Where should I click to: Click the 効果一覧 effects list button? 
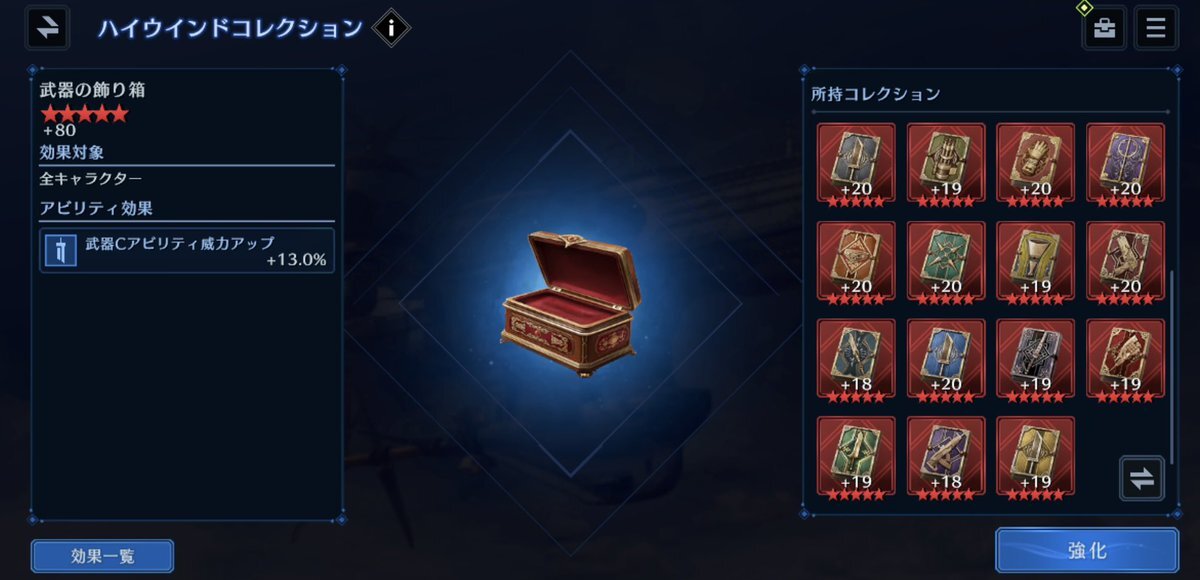pos(102,556)
